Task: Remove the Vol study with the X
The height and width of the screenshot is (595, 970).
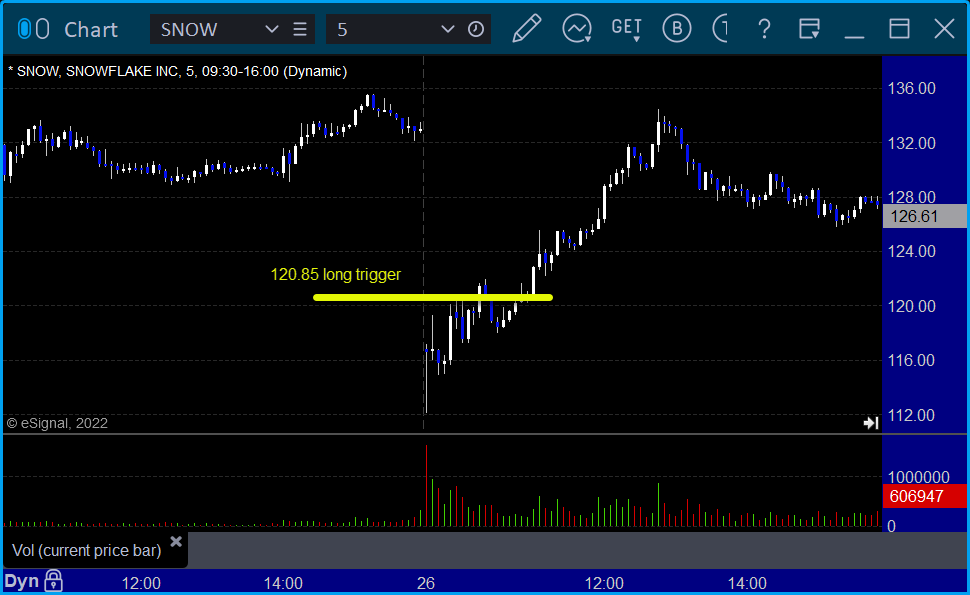Action: coord(176,542)
